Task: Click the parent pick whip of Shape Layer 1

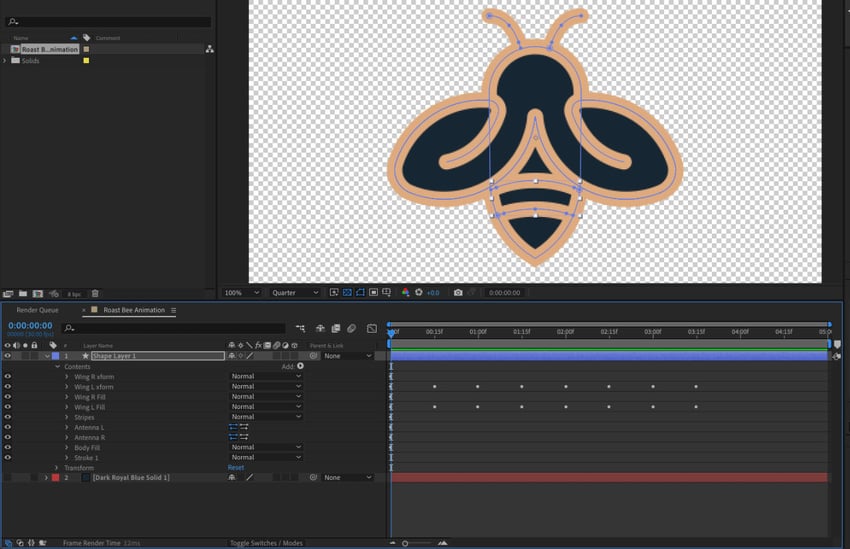Action: 313,356
